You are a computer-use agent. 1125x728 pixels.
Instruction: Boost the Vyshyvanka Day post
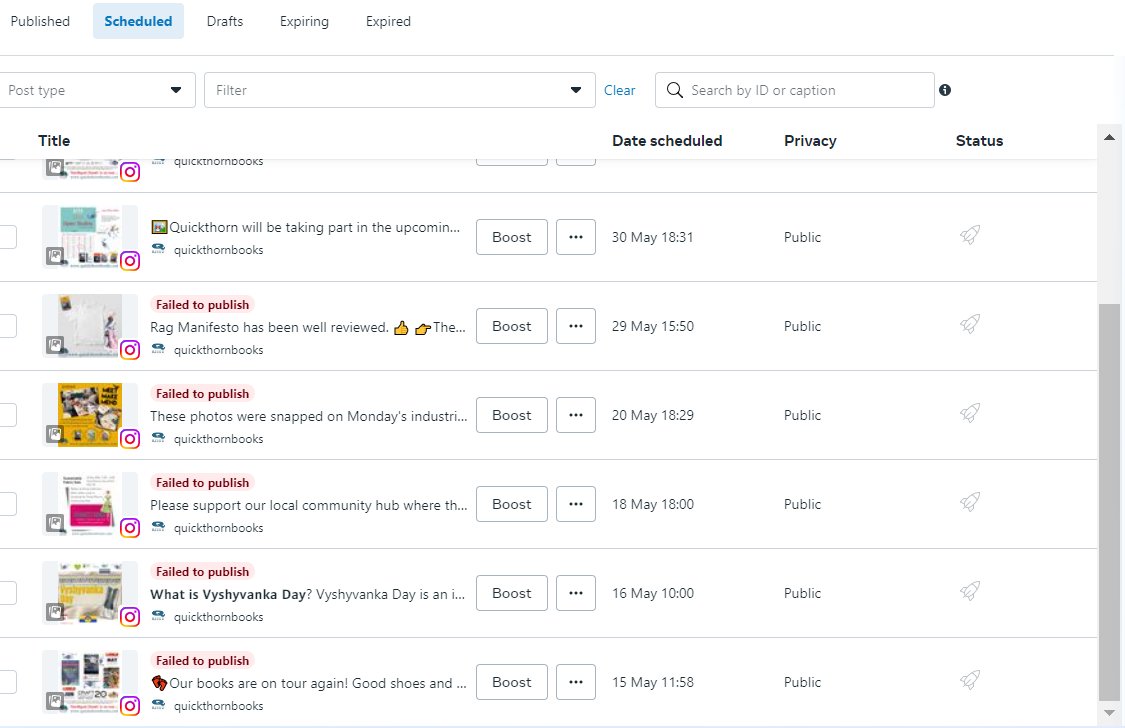(x=512, y=592)
